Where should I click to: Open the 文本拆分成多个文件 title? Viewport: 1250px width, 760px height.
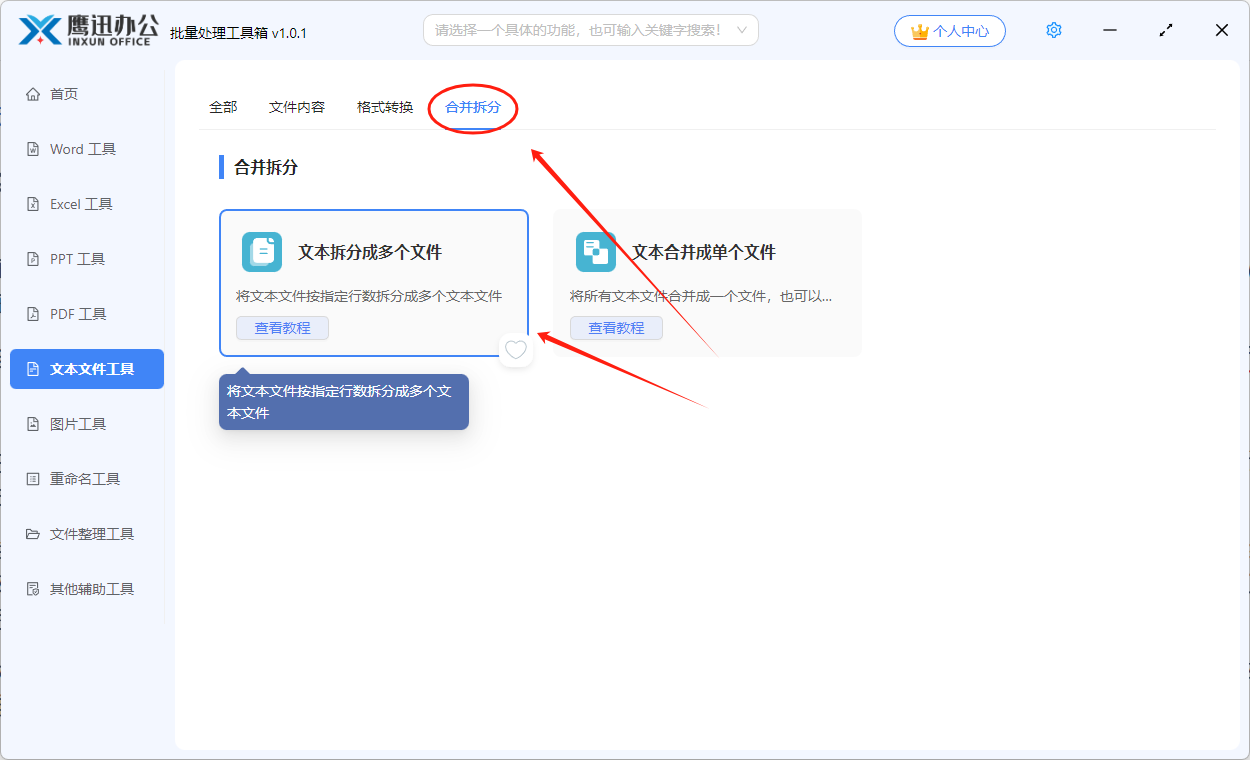(370, 253)
